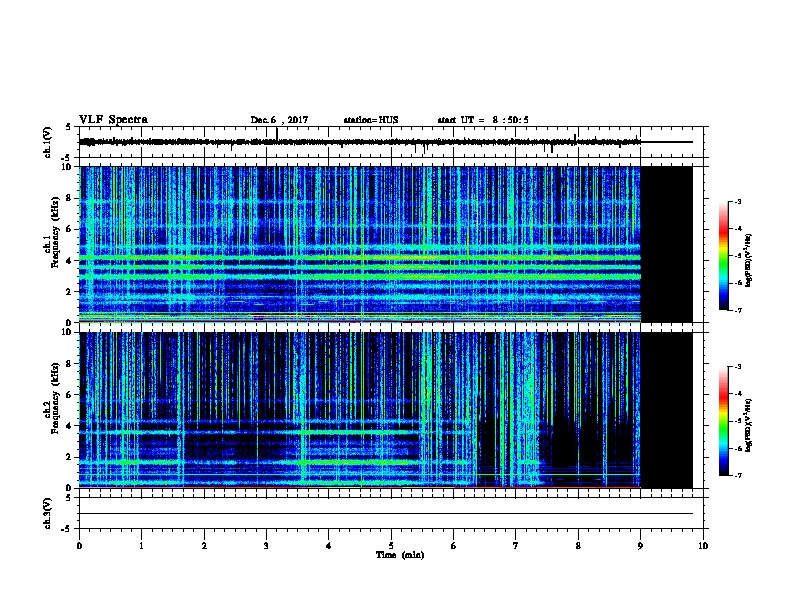The width and height of the screenshot is (792, 612).
Task: Click the "station=HUS" header label
Action: click(371, 120)
